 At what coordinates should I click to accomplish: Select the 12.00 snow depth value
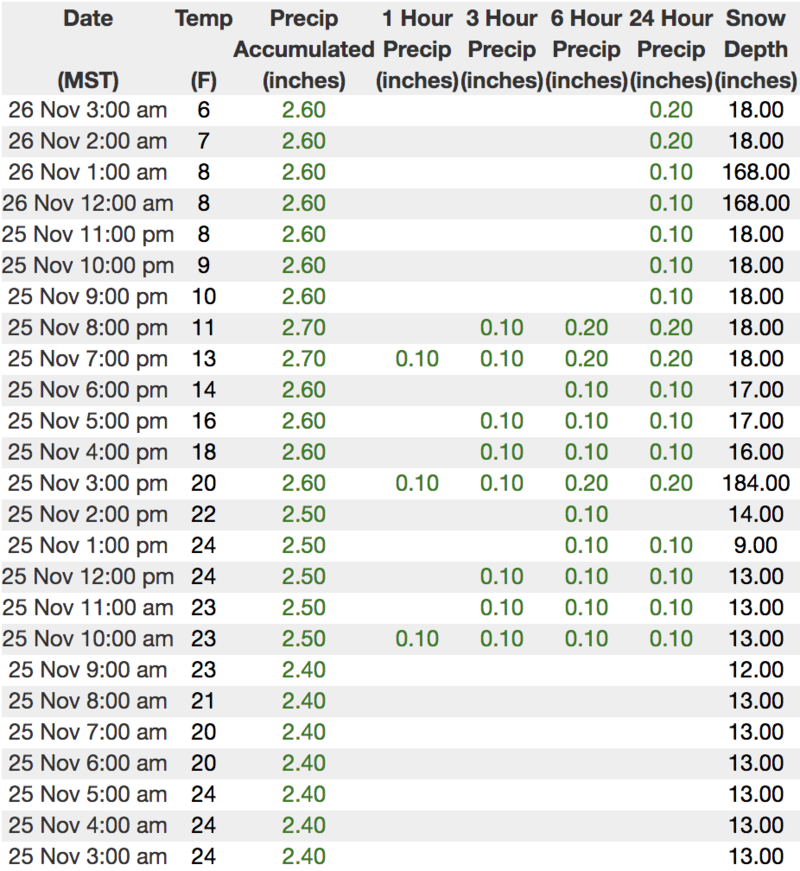click(x=756, y=670)
